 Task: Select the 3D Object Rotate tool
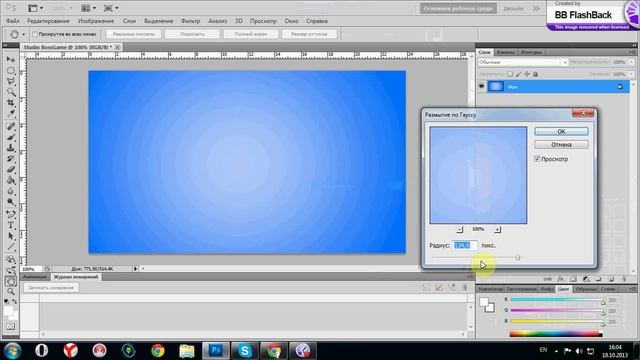[11, 259]
